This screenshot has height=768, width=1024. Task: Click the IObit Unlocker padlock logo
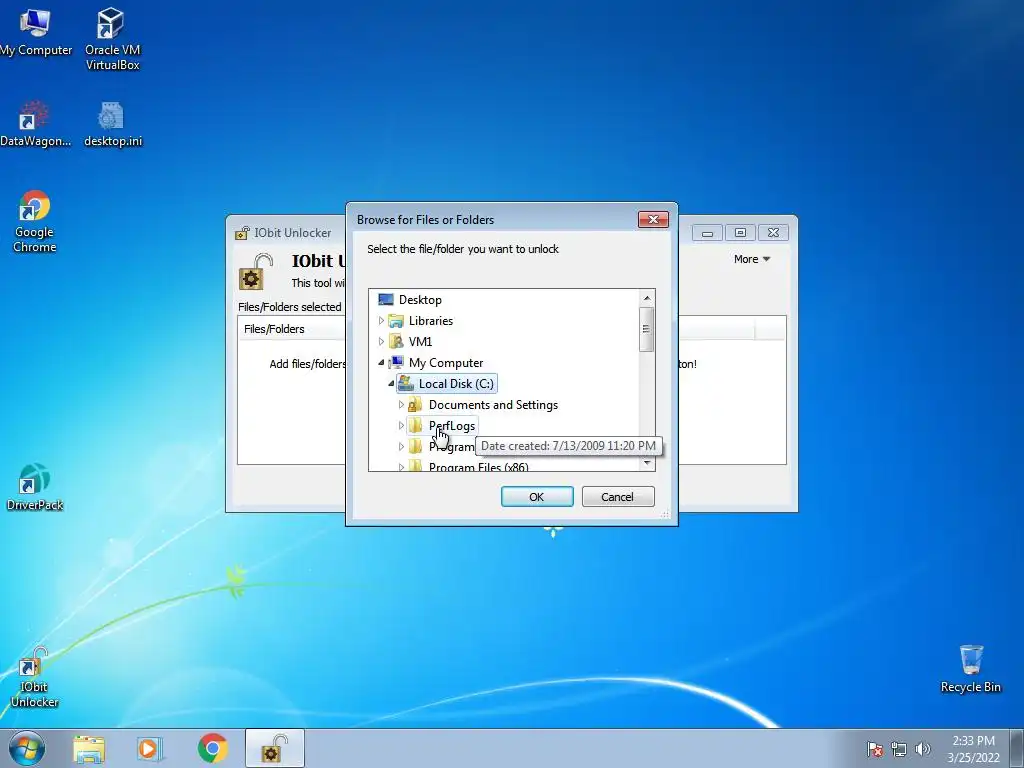[255, 272]
